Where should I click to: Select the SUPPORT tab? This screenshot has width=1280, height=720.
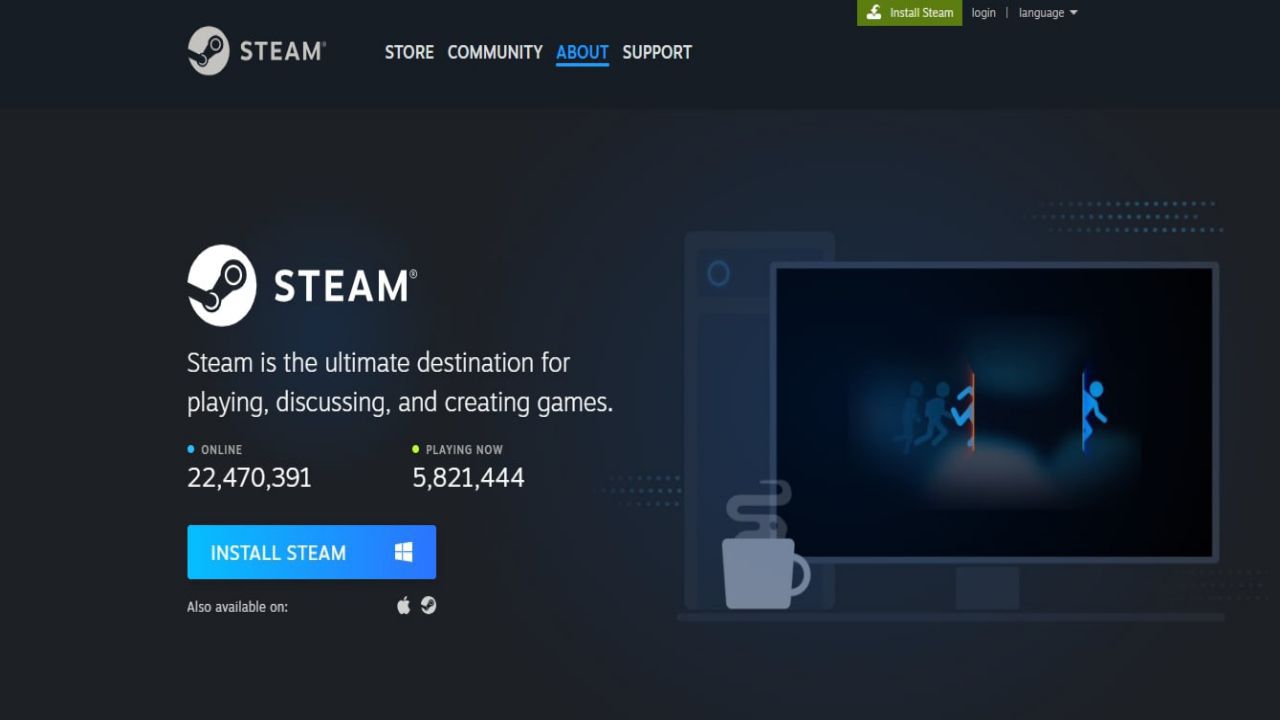(x=656, y=52)
